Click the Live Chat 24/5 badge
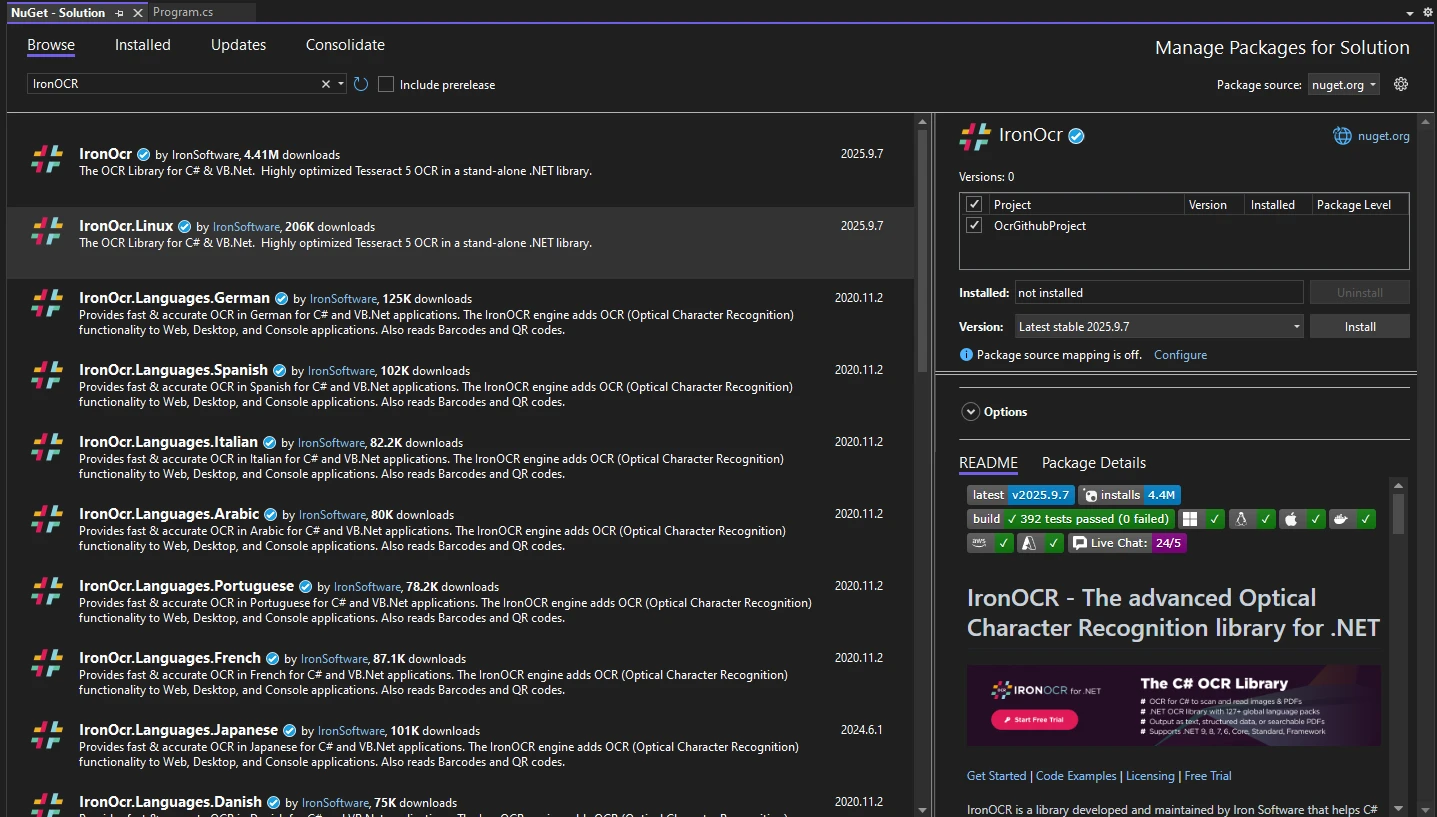The width and height of the screenshot is (1437, 817). tap(1127, 543)
